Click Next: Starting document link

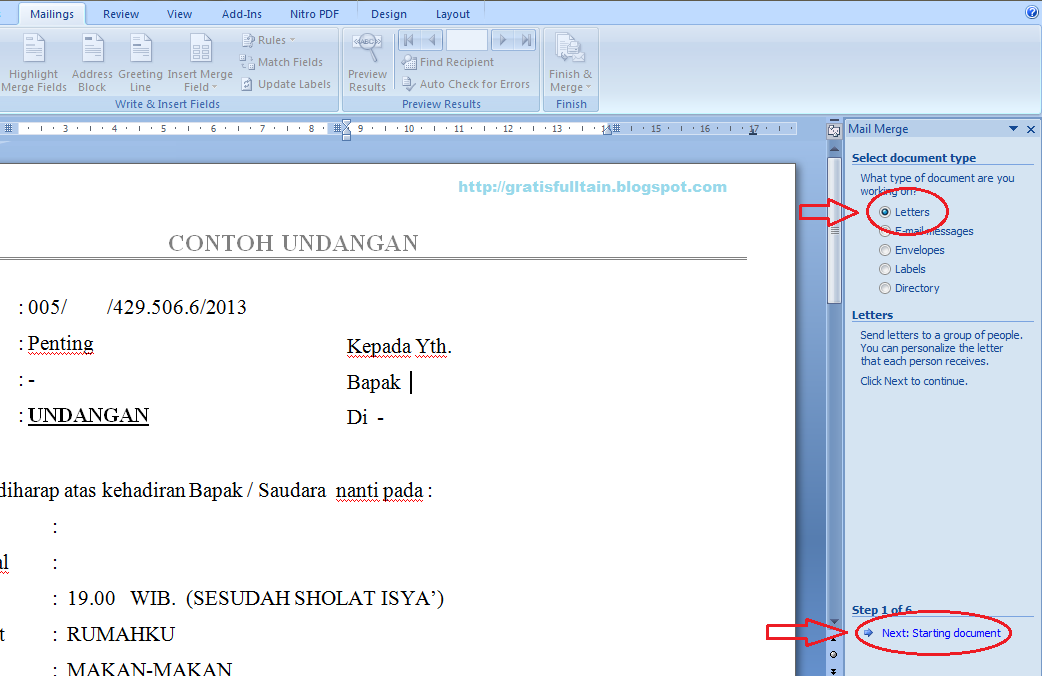(x=940, y=633)
